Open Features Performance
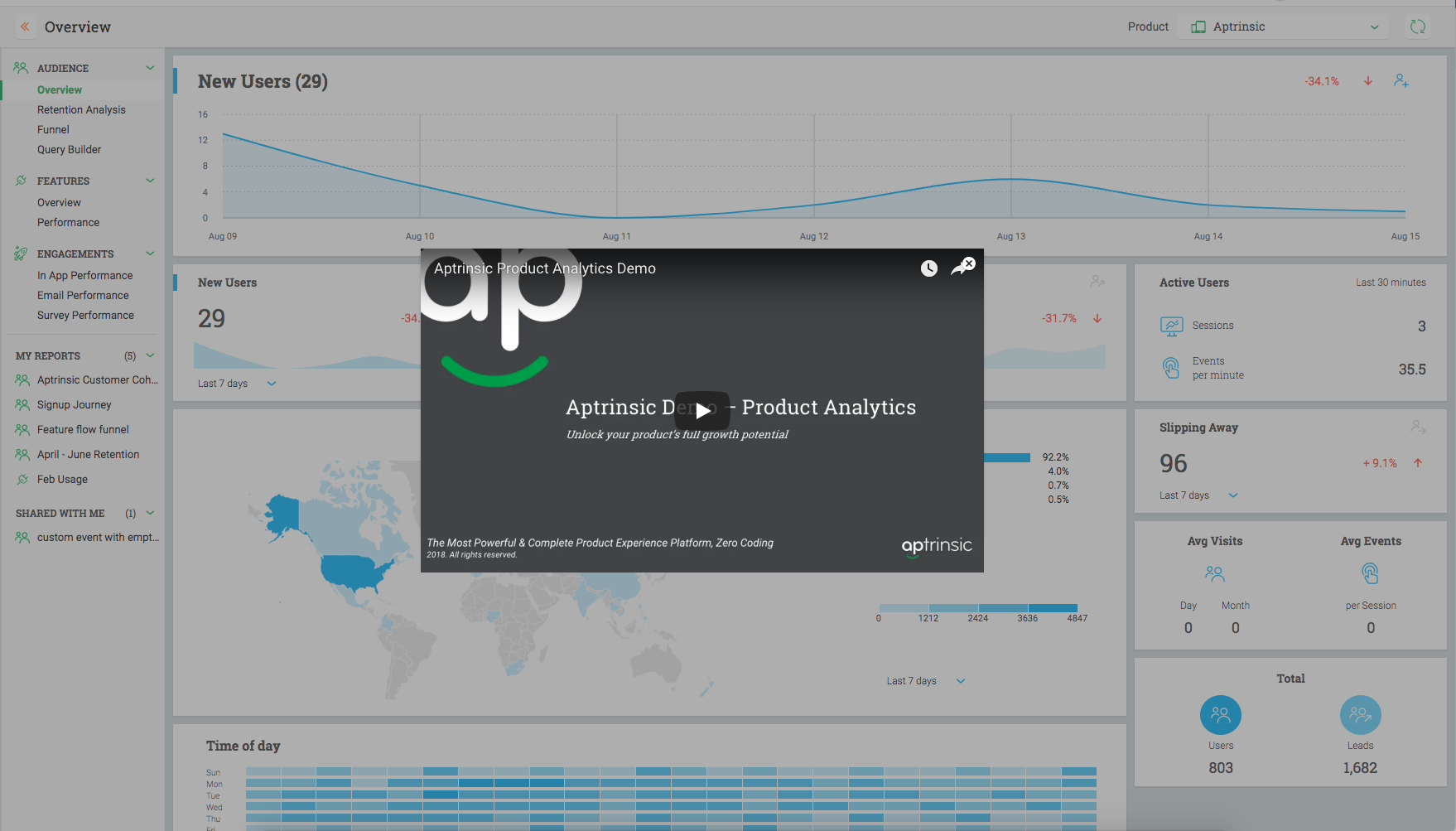The width and height of the screenshot is (1456, 831). 68,222
